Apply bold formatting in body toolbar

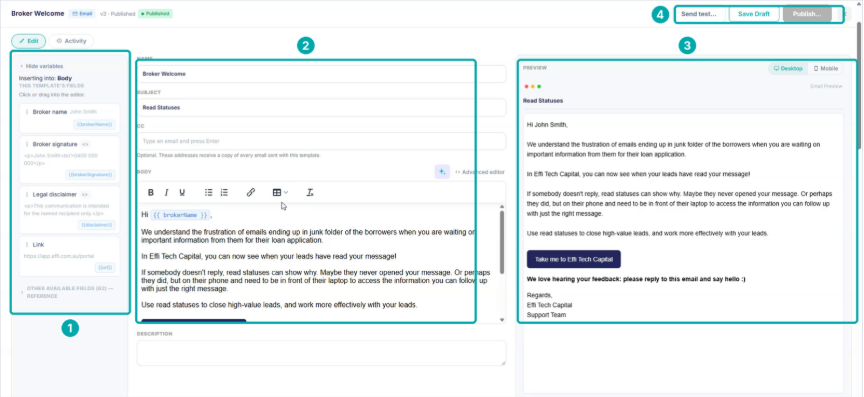pos(151,192)
